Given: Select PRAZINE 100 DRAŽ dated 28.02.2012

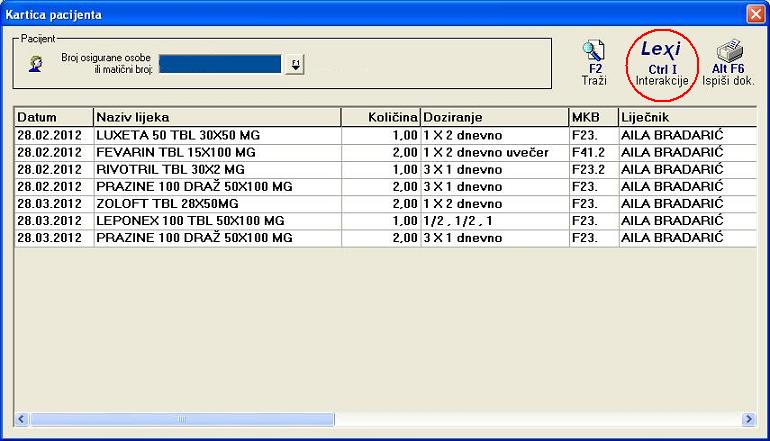Looking at the screenshot, I should (385, 187).
